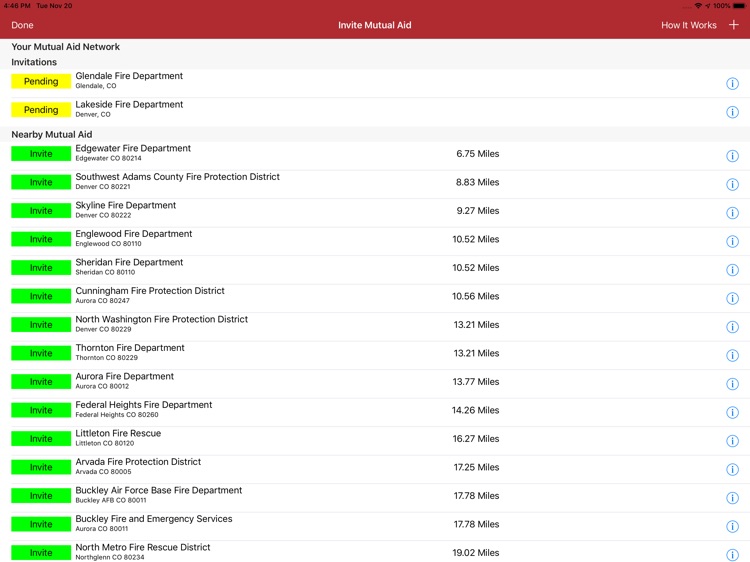Select the Littleton CO 80120 address text
750x562 pixels.
pos(105,443)
